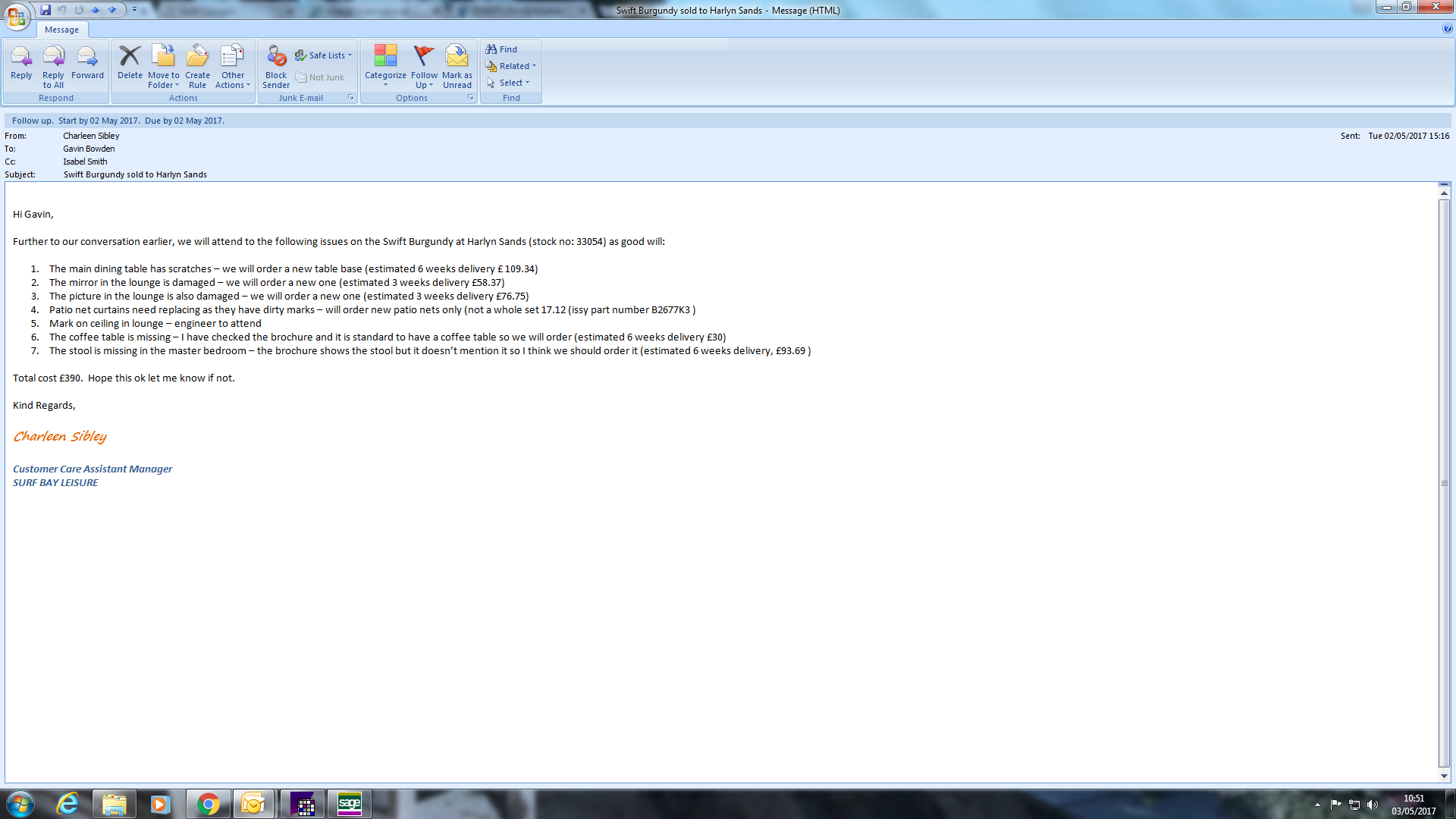This screenshot has width=1456, height=819.
Task: Expand the Safe Lists menu
Action: [325, 55]
